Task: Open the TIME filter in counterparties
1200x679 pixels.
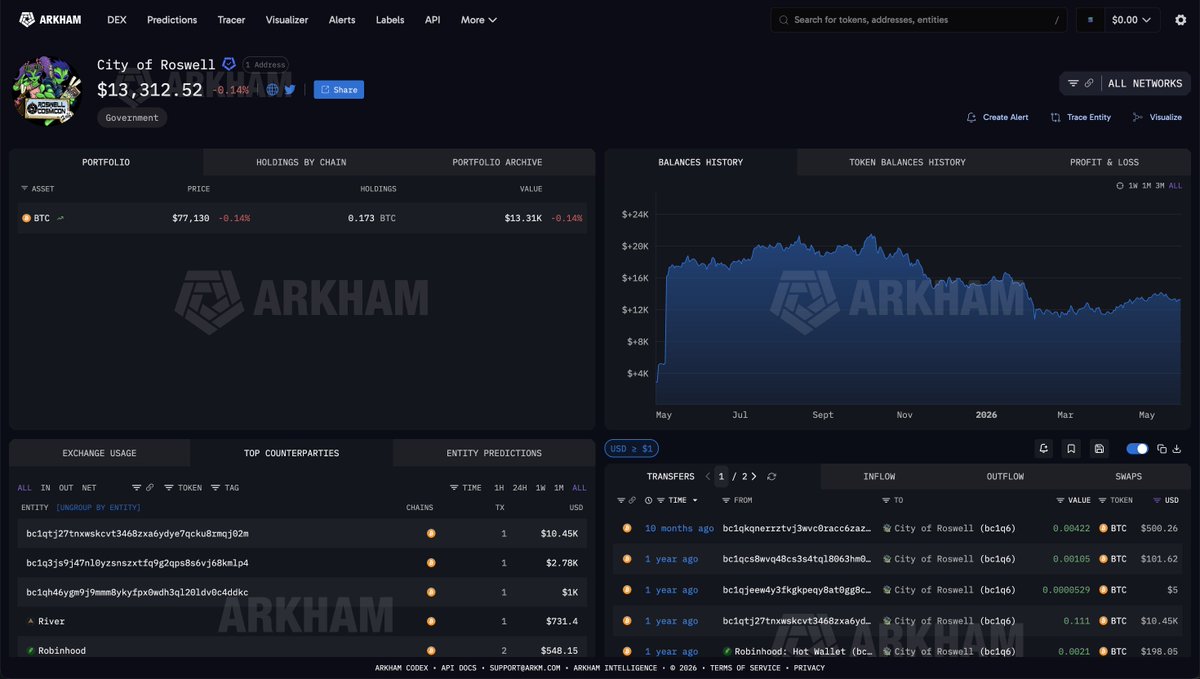Action: click(x=465, y=488)
